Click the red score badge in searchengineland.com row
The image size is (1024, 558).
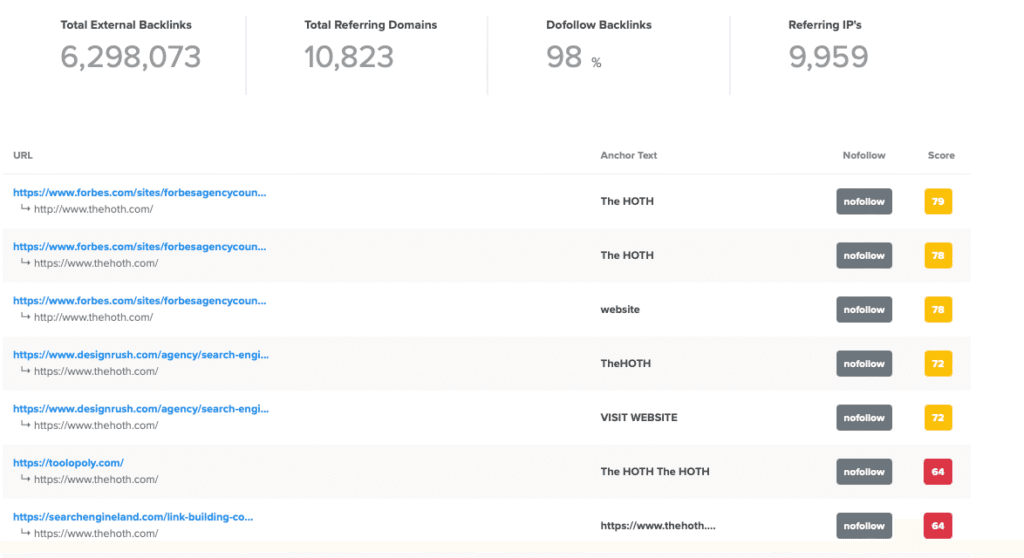pyautogui.click(x=938, y=525)
